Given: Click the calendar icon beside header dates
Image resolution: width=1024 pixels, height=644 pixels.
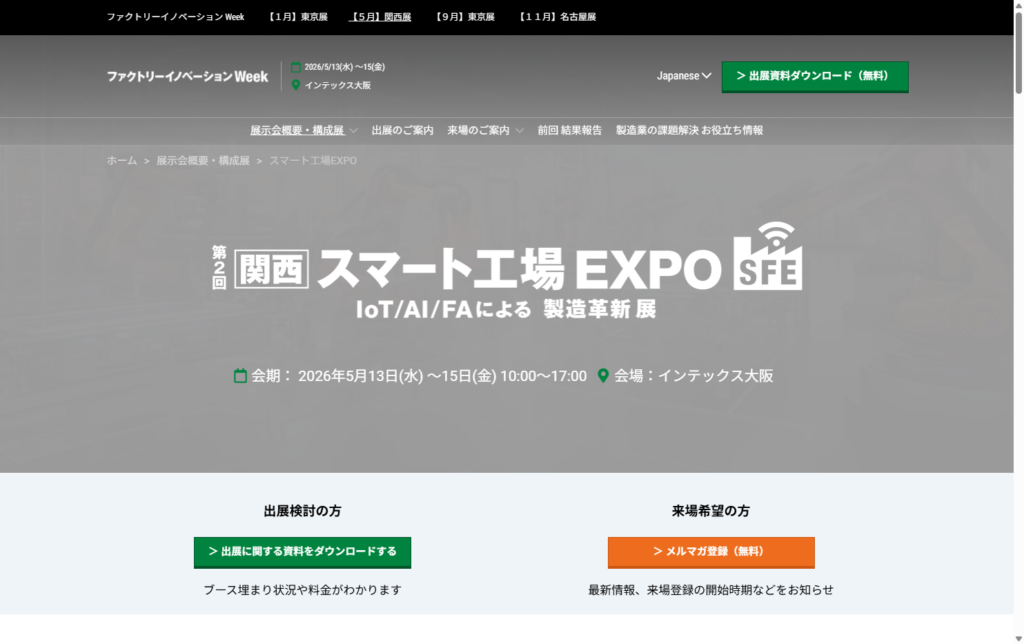Looking at the screenshot, I should click(x=295, y=67).
